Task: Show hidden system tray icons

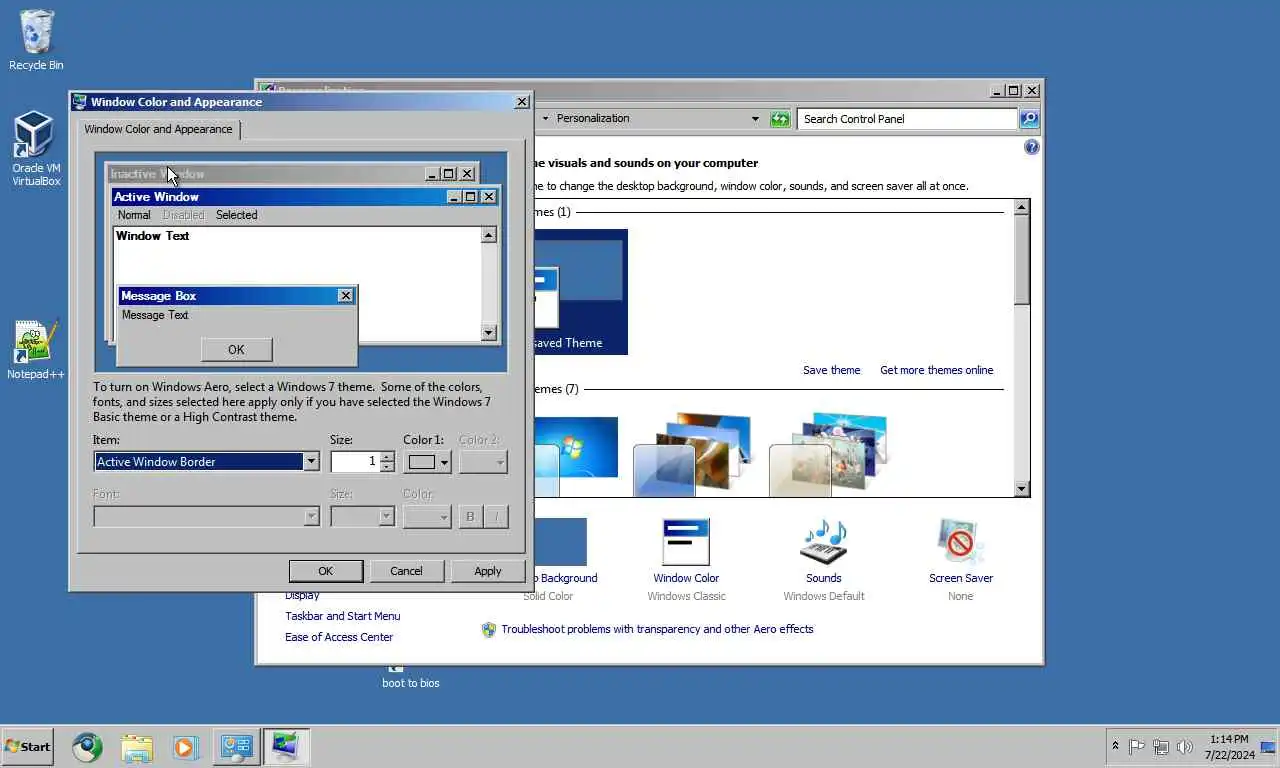Action: coord(1115,746)
